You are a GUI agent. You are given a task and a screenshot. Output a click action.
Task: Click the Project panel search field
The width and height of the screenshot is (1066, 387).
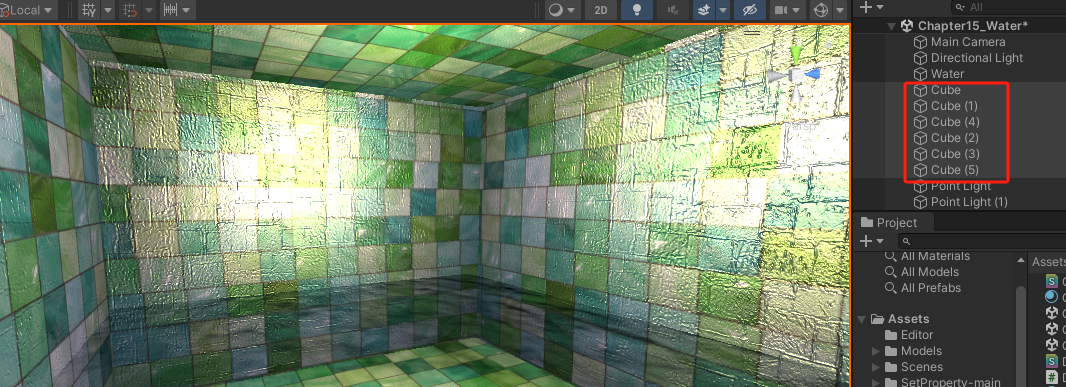pyautogui.click(x=982, y=241)
